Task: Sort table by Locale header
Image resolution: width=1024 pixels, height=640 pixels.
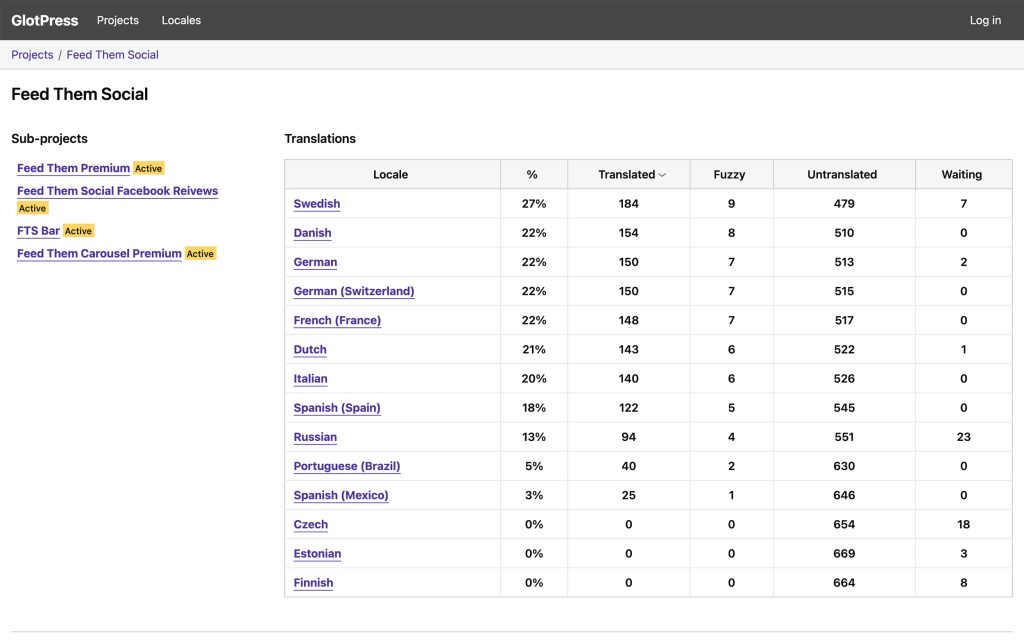Action: pyautogui.click(x=391, y=174)
